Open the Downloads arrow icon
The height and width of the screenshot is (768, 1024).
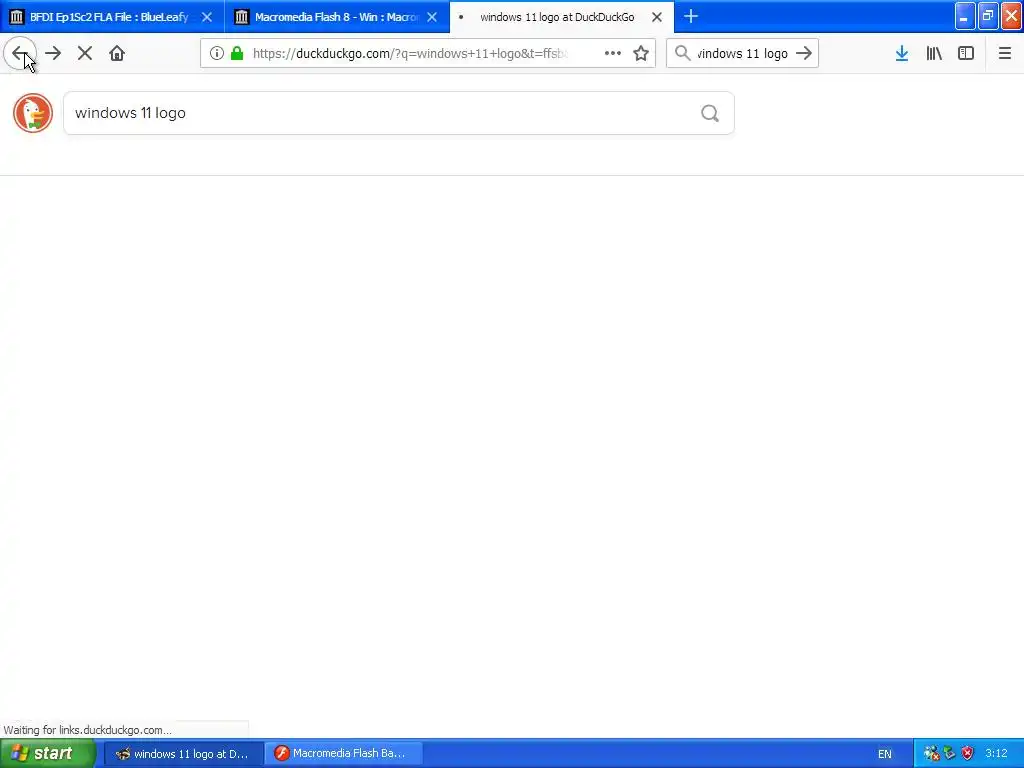coord(902,54)
